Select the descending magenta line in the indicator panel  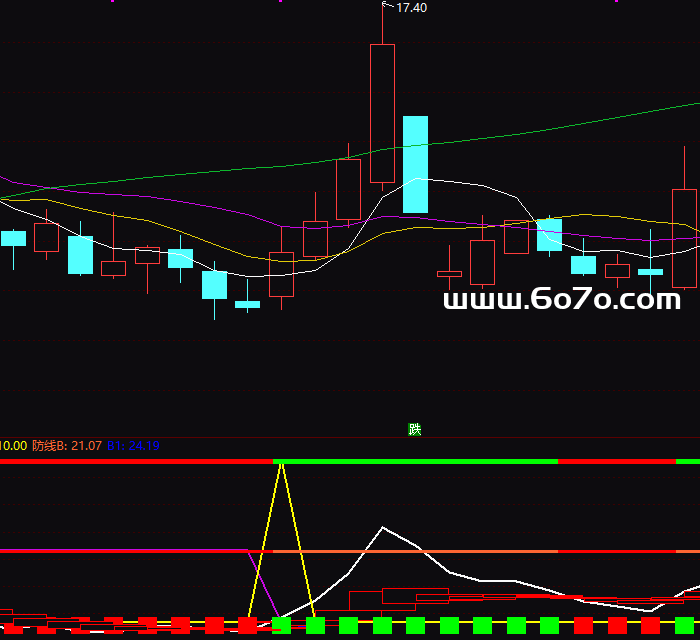262,582
